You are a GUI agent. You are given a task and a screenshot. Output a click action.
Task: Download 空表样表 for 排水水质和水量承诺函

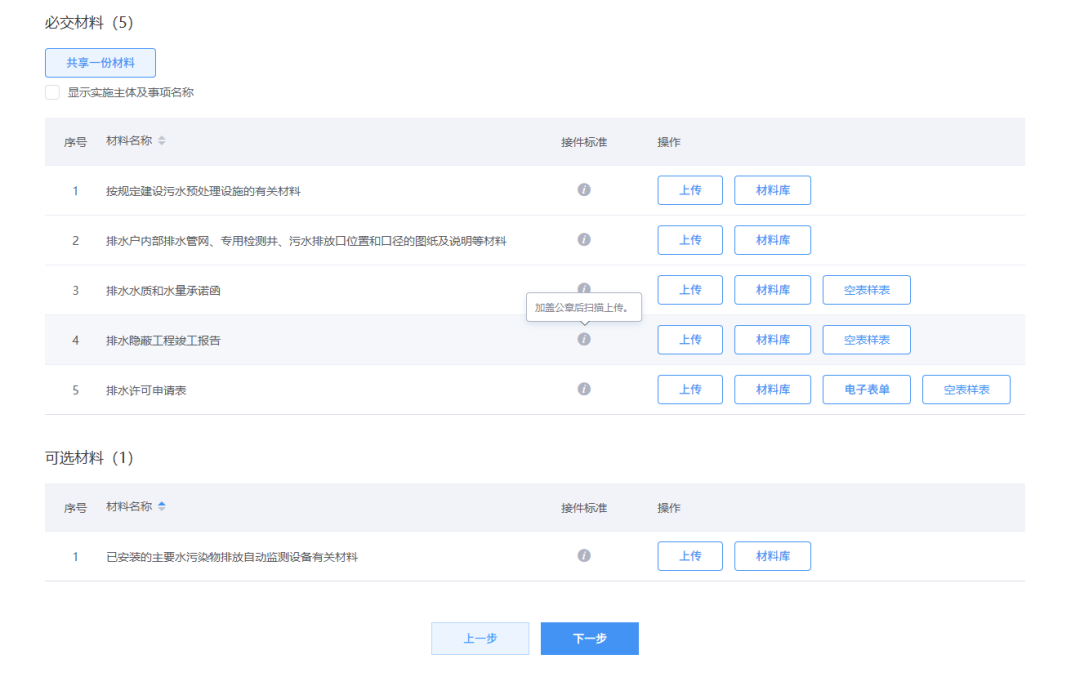[x=866, y=290]
